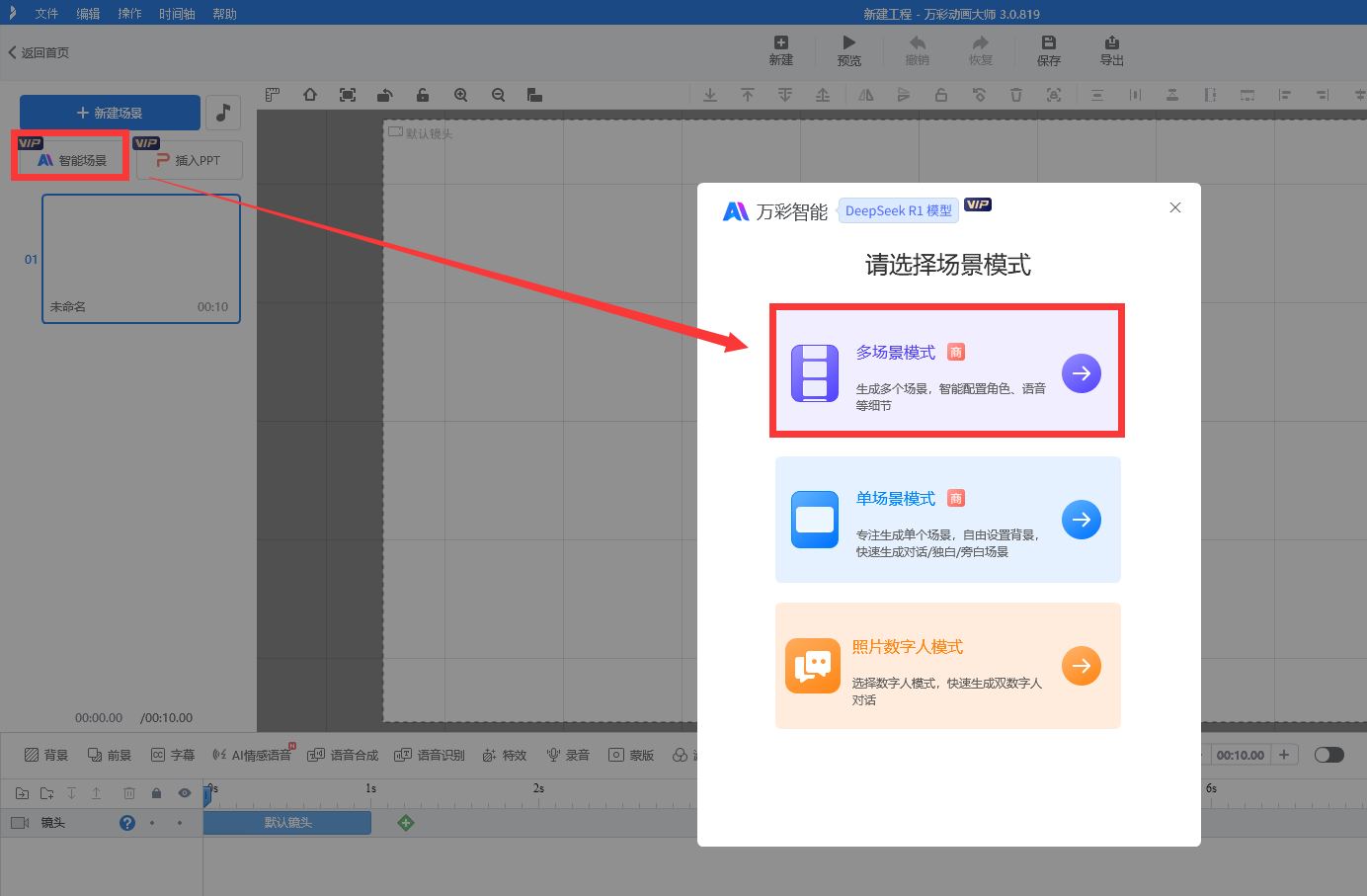Click the 插入PPT button
Screen dimensions: 1367x896
point(189,160)
